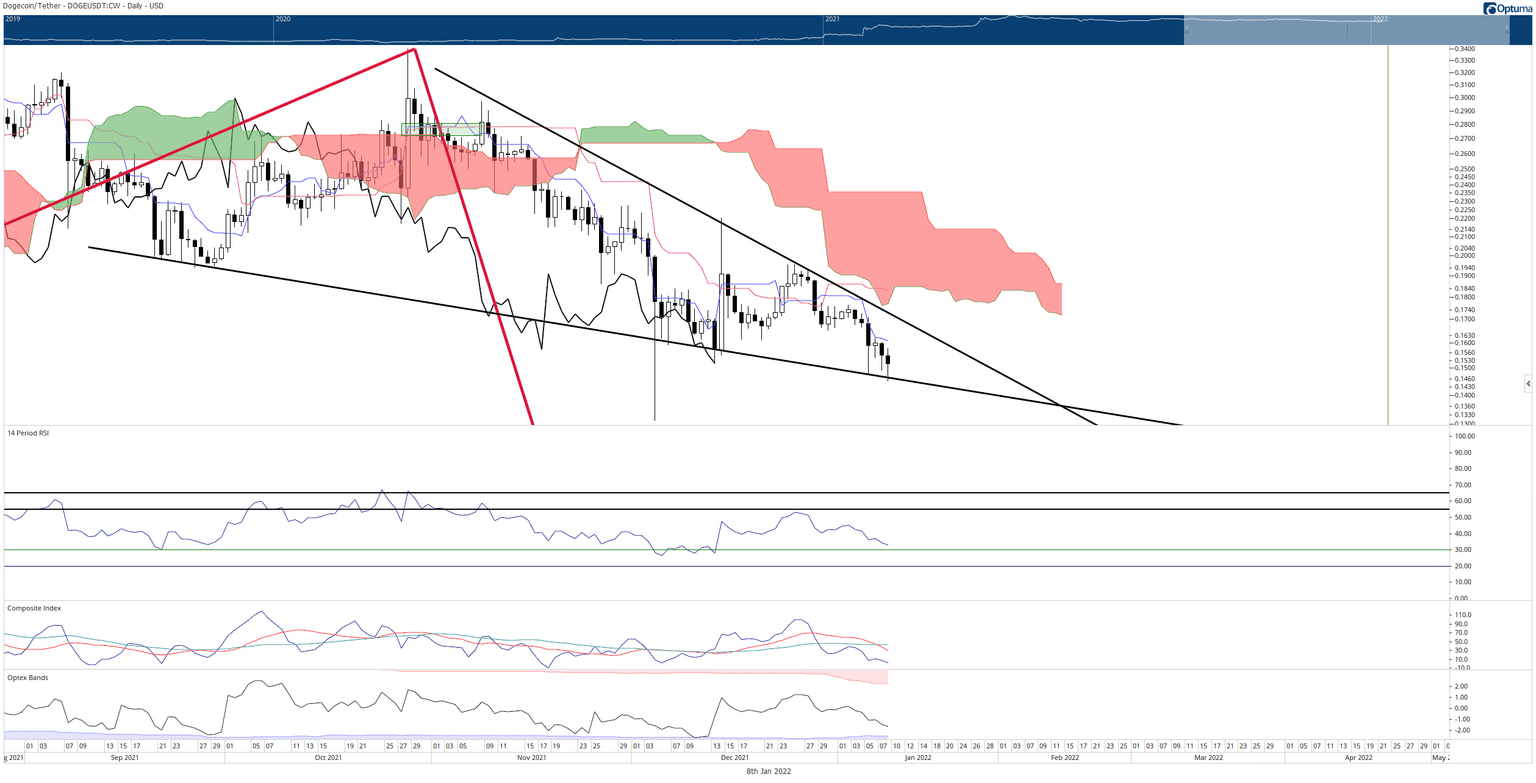
Task: Click the Nov 2021 month label on time axis
Action: [x=531, y=758]
